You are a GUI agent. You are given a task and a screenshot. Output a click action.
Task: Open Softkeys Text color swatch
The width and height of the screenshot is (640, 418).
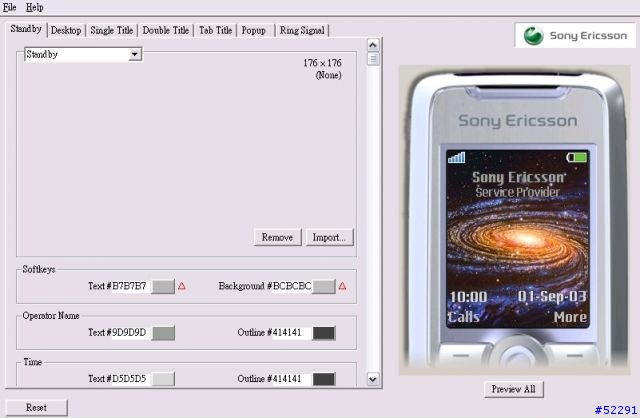pyautogui.click(x=163, y=286)
